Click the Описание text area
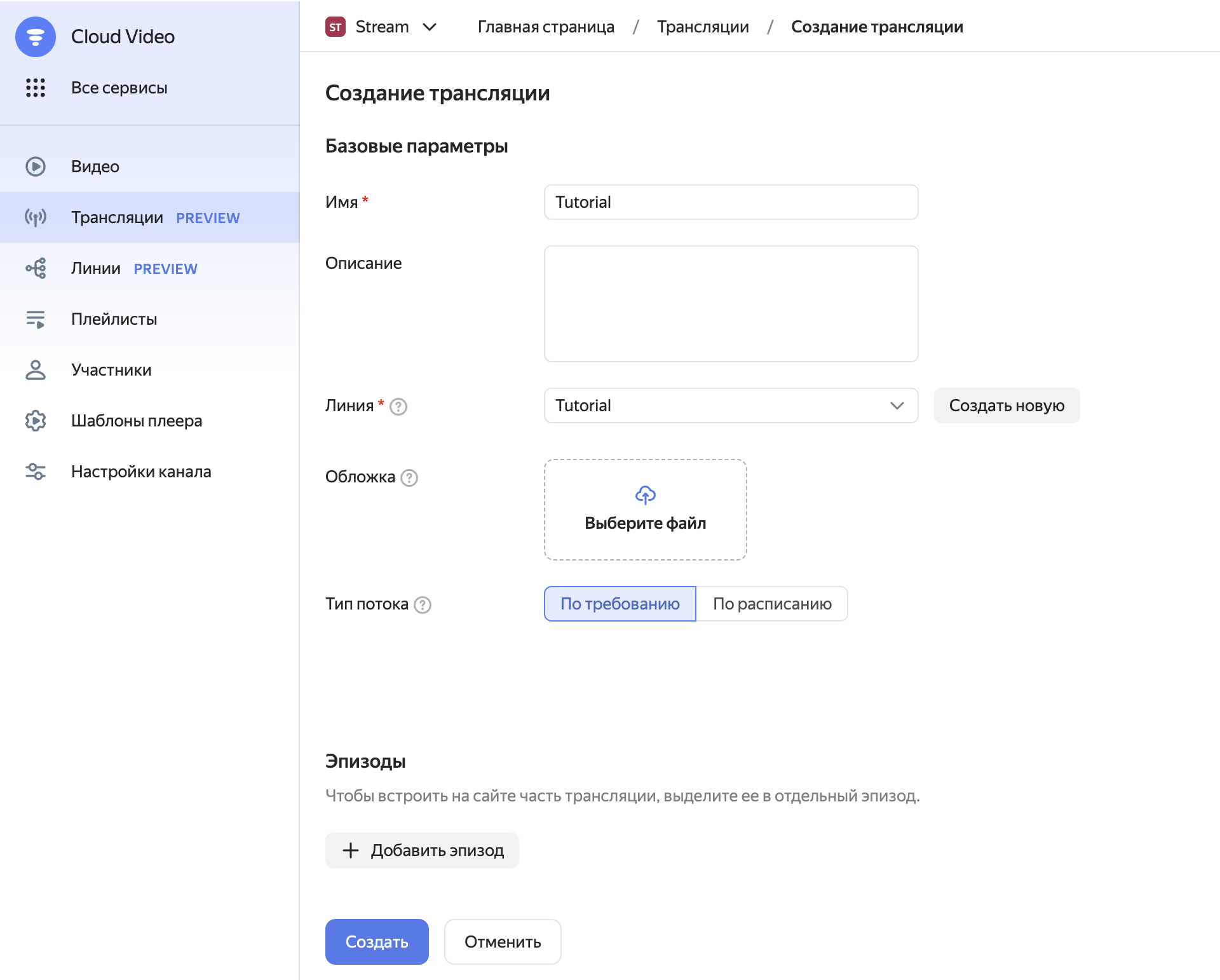This screenshot has height=980, width=1220. coord(731,304)
